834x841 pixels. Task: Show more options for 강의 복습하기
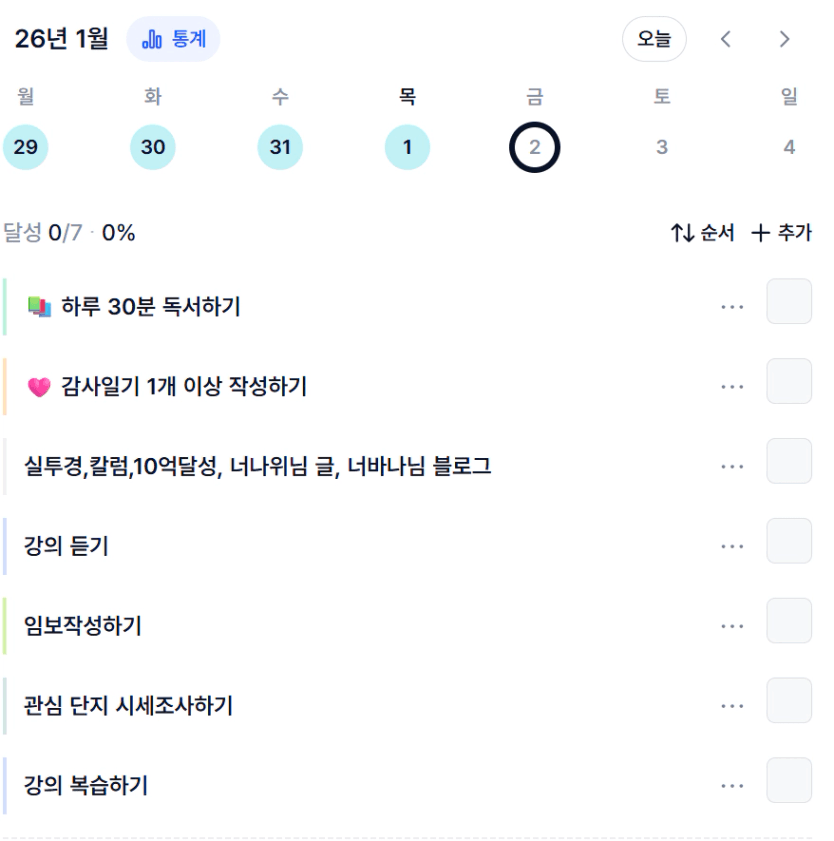732,786
